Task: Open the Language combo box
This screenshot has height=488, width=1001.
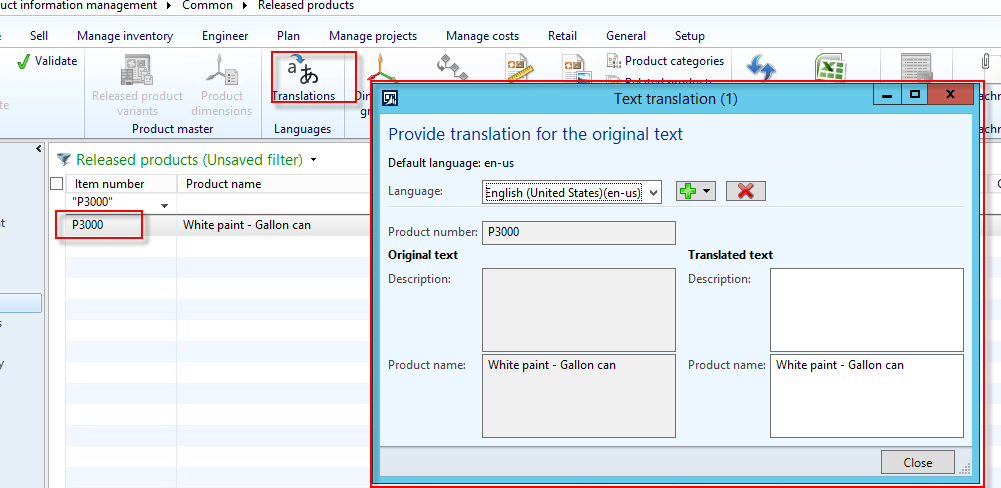Action: pyautogui.click(x=571, y=192)
